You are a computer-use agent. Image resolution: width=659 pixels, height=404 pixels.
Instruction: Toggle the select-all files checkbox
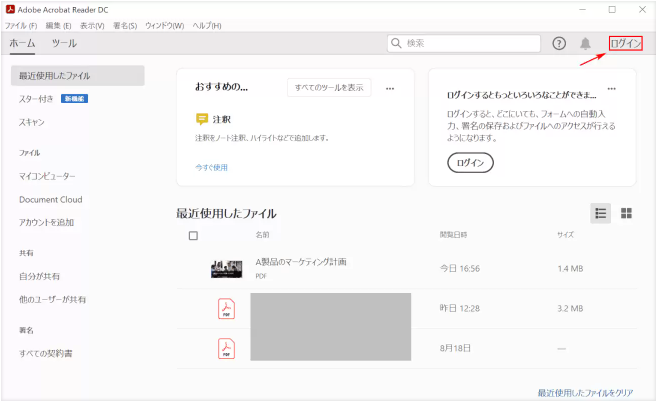pos(193,236)
